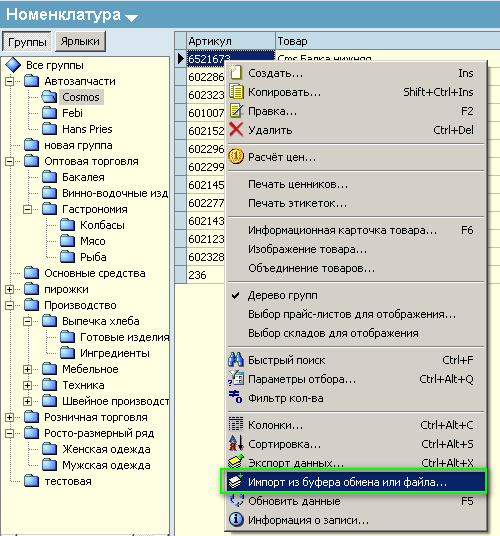Expand the Розничная торговля group
This screenshot has height=536, width=500.
click(10, 417)
